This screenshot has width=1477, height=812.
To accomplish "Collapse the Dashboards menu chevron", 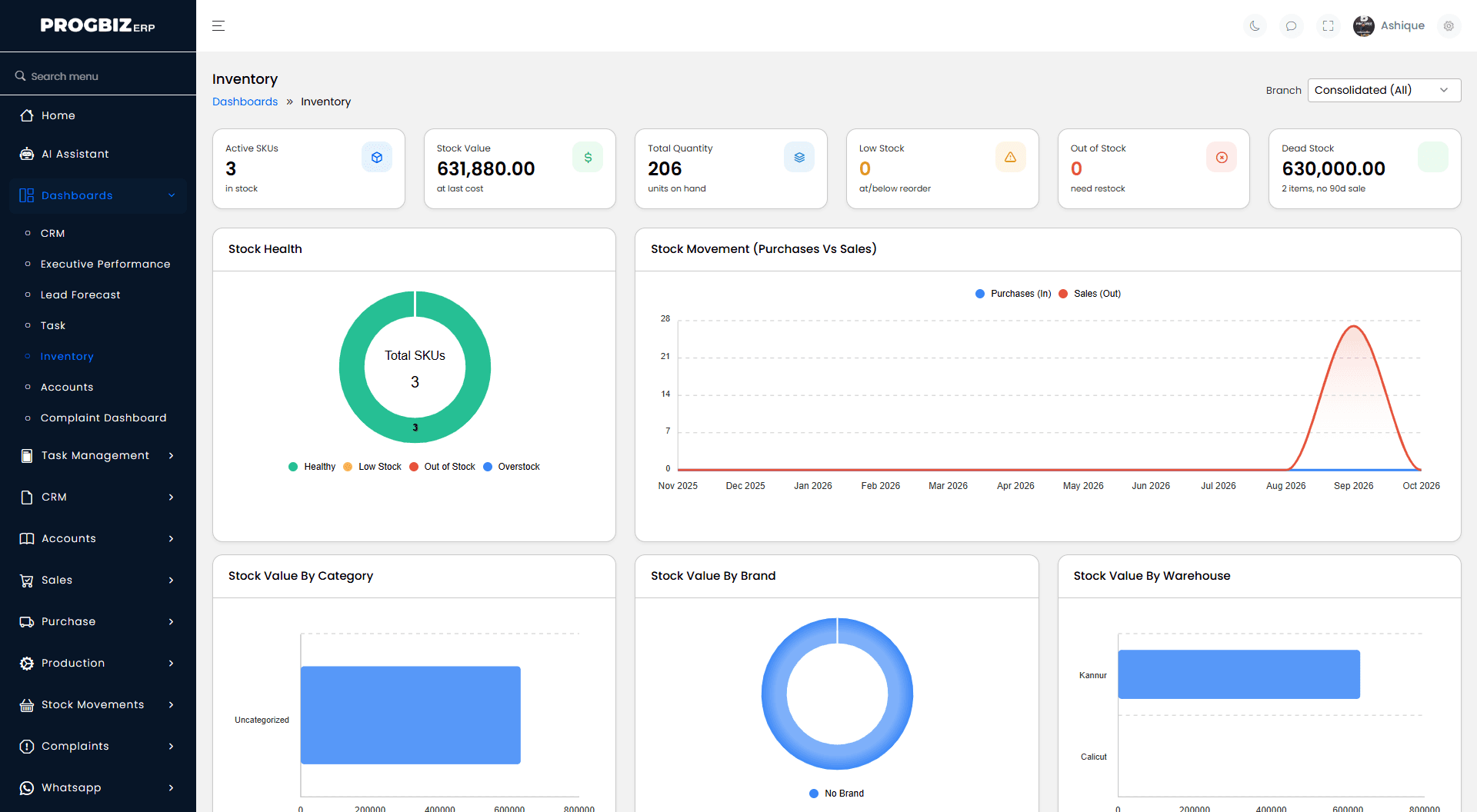I will click(172, 195).
